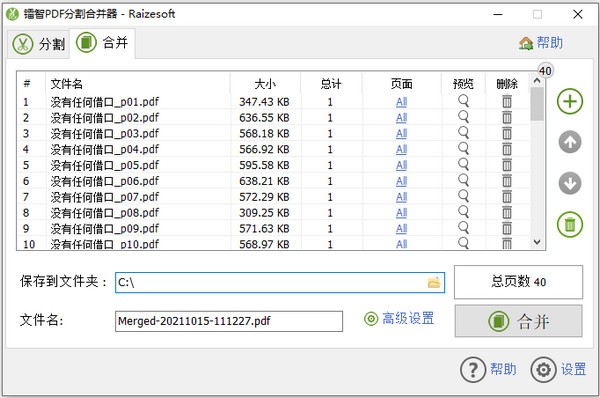The width and height of the screenshot is (600, 398).
Task: Preview 没有任何借口_p06.pdf with magnifier icon
Action: (x=463, y=181)
